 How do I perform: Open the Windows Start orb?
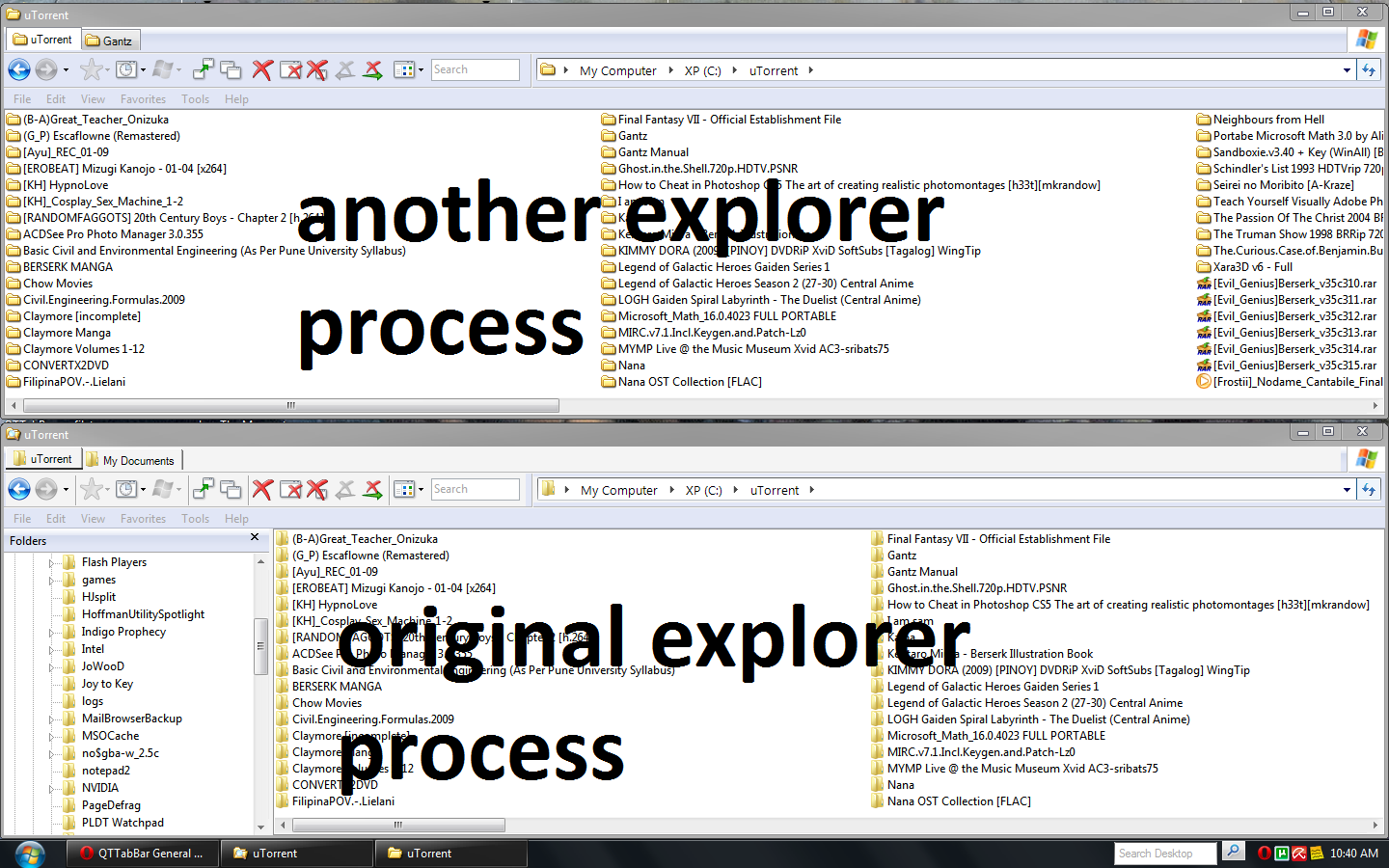(x=30, y=854)
